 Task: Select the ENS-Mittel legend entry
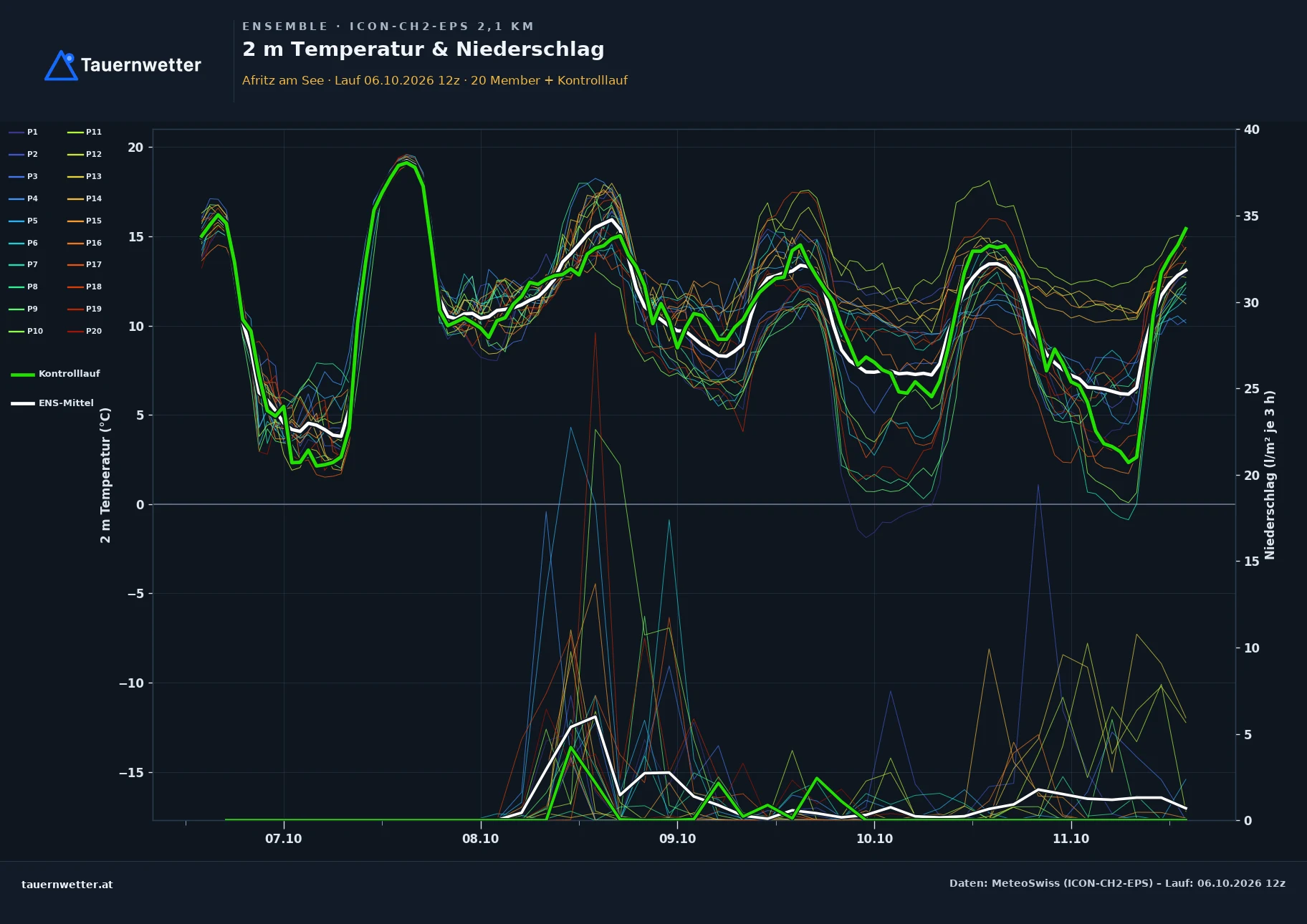(x=52, y=403)
